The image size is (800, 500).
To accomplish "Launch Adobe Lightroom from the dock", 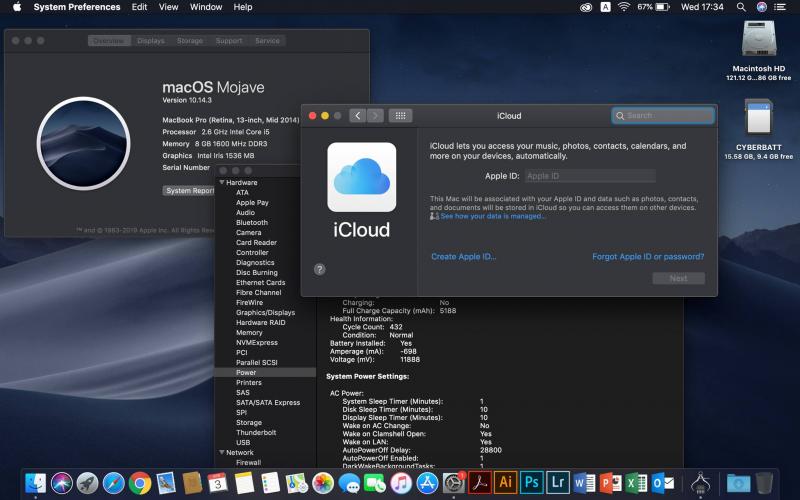I will pos(558,483).
